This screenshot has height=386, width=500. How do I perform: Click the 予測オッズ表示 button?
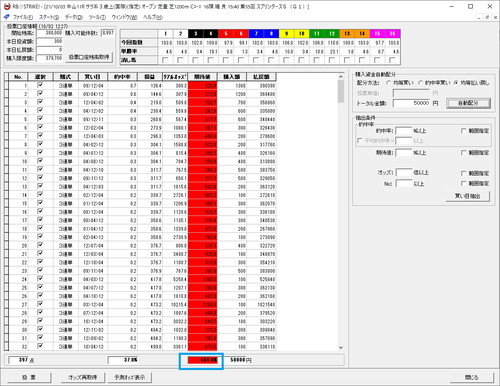130,377
